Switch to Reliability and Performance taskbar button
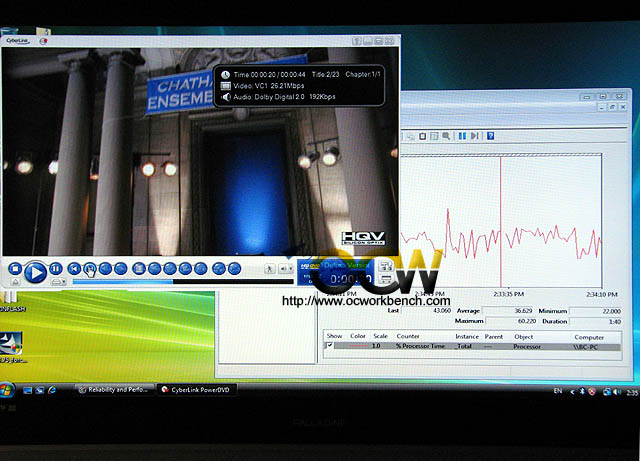640x461 pixels. (x=115, y=390)
